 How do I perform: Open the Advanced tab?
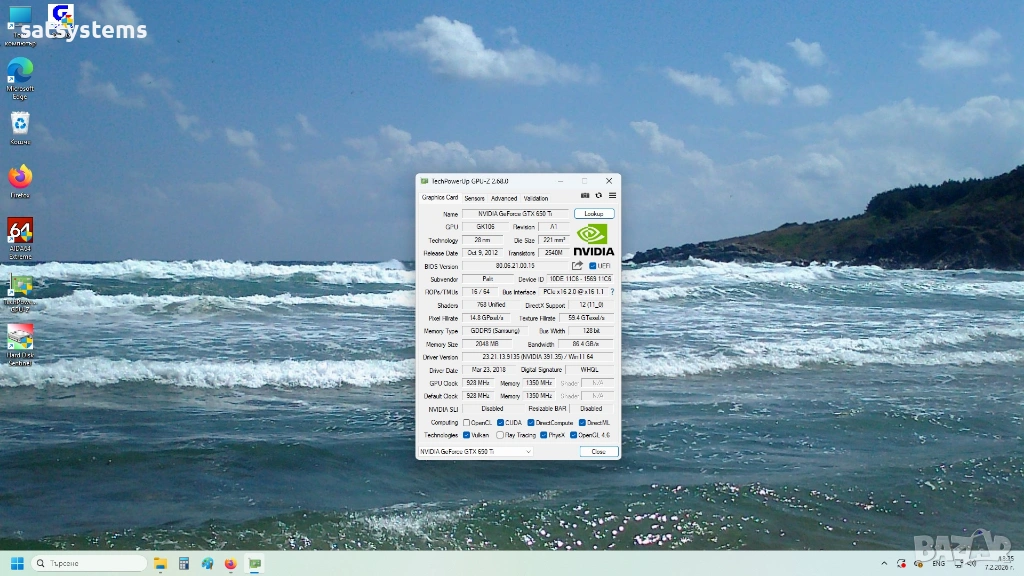click(504, 198)
